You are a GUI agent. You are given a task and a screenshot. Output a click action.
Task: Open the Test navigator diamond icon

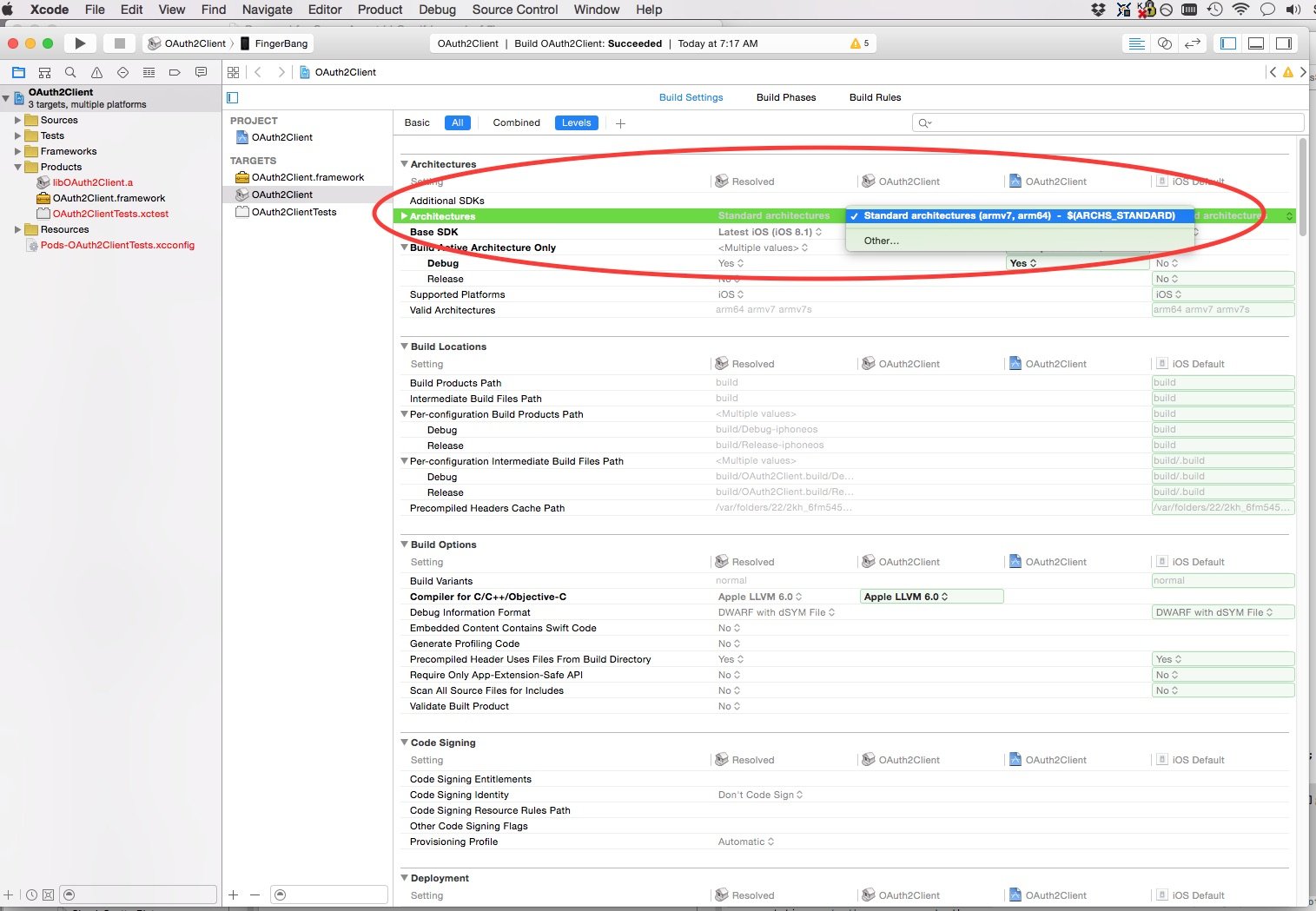point(122,72)
